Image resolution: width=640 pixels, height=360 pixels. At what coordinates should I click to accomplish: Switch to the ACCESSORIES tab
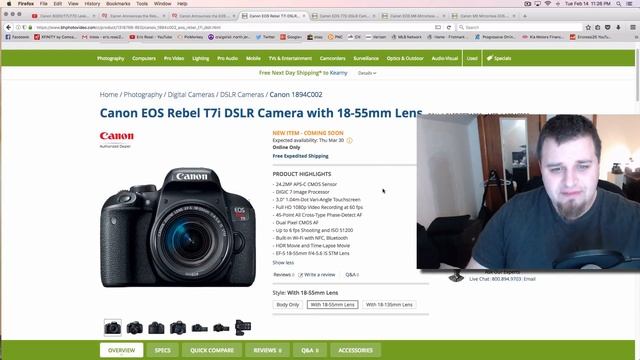click(356, 350)
